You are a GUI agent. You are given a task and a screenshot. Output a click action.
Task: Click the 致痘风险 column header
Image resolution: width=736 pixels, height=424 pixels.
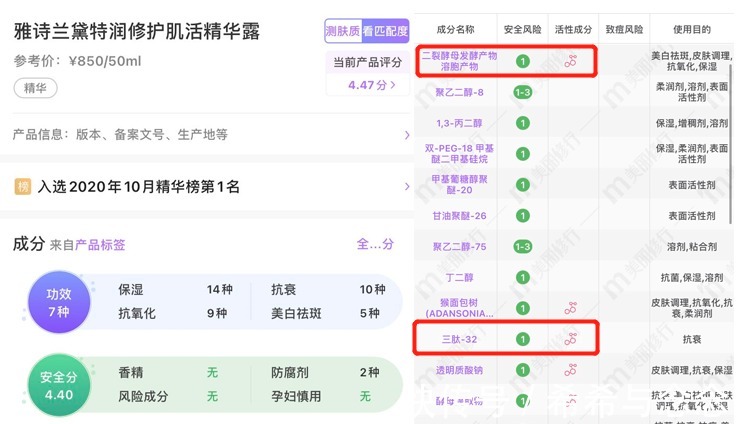pos(624,30)
